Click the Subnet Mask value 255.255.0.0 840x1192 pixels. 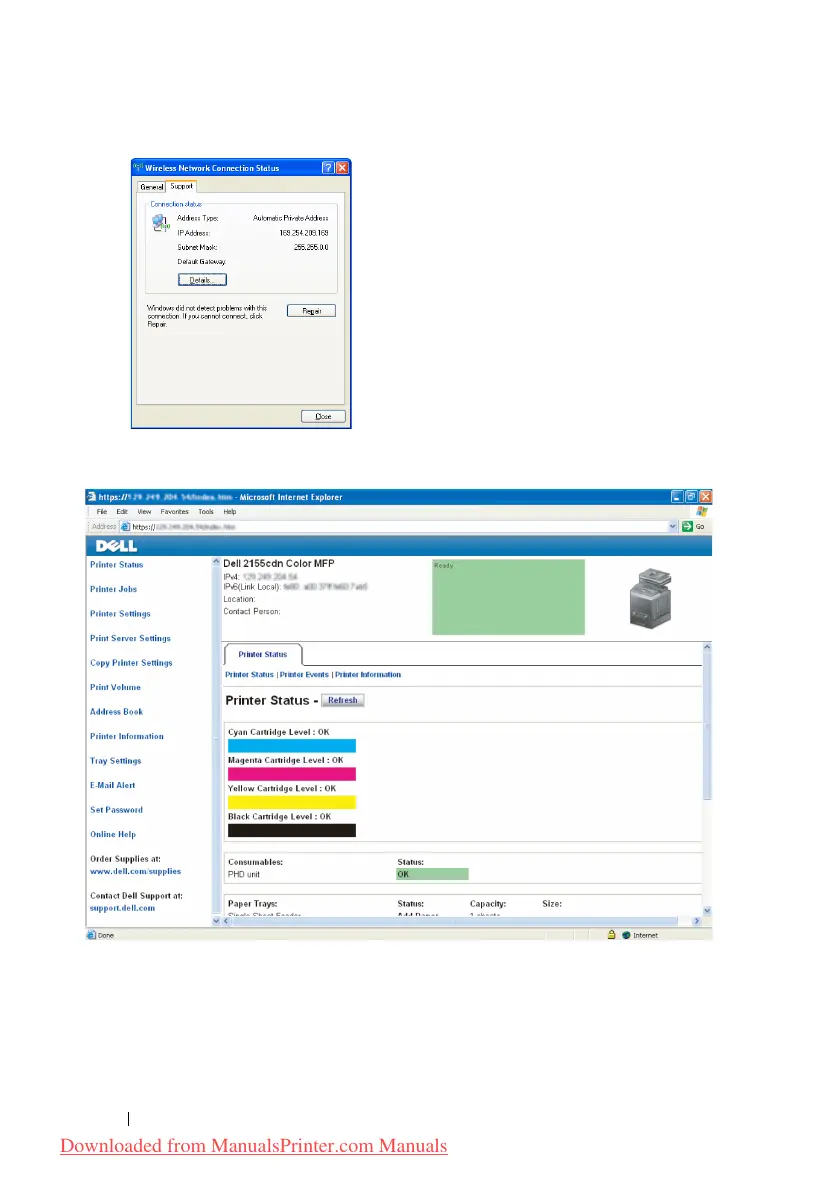pyautogui.click(x=312, y=247)
